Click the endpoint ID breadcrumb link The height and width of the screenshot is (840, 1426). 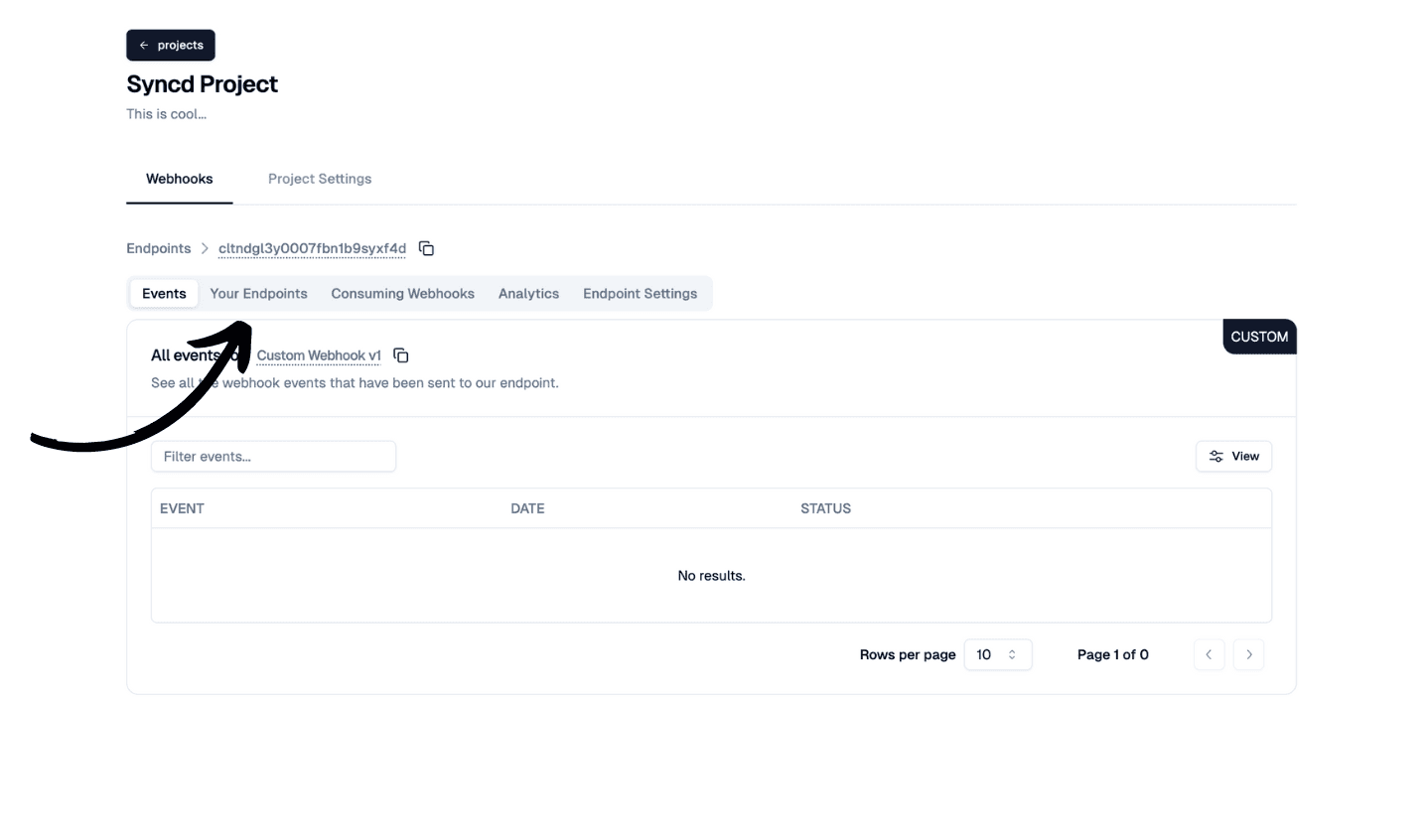coord(312,248)
